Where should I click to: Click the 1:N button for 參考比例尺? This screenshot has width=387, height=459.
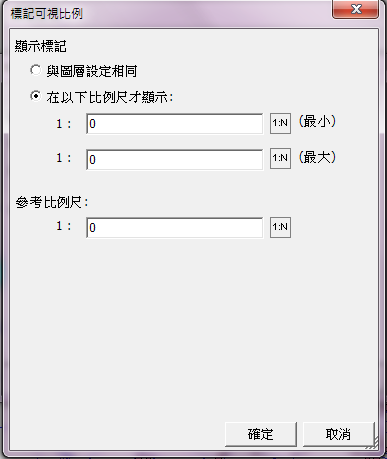pos(280,227)
